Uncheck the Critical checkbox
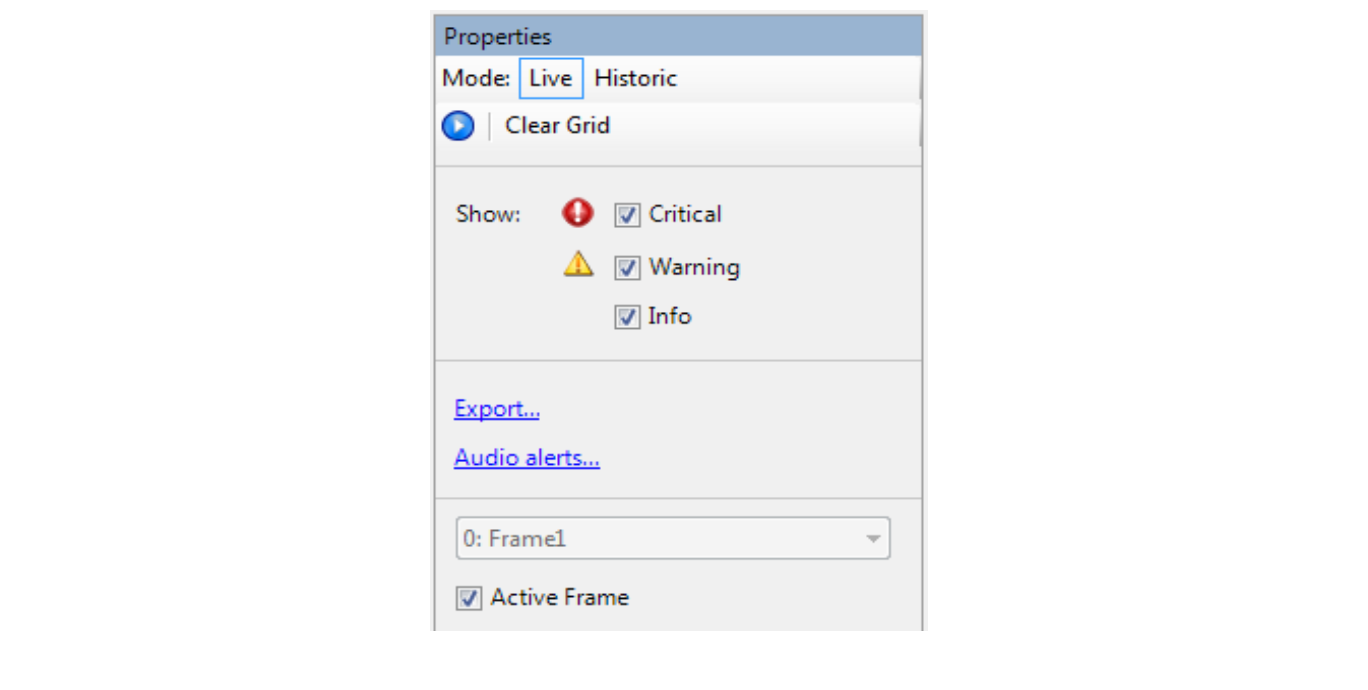 click(627, 215)
